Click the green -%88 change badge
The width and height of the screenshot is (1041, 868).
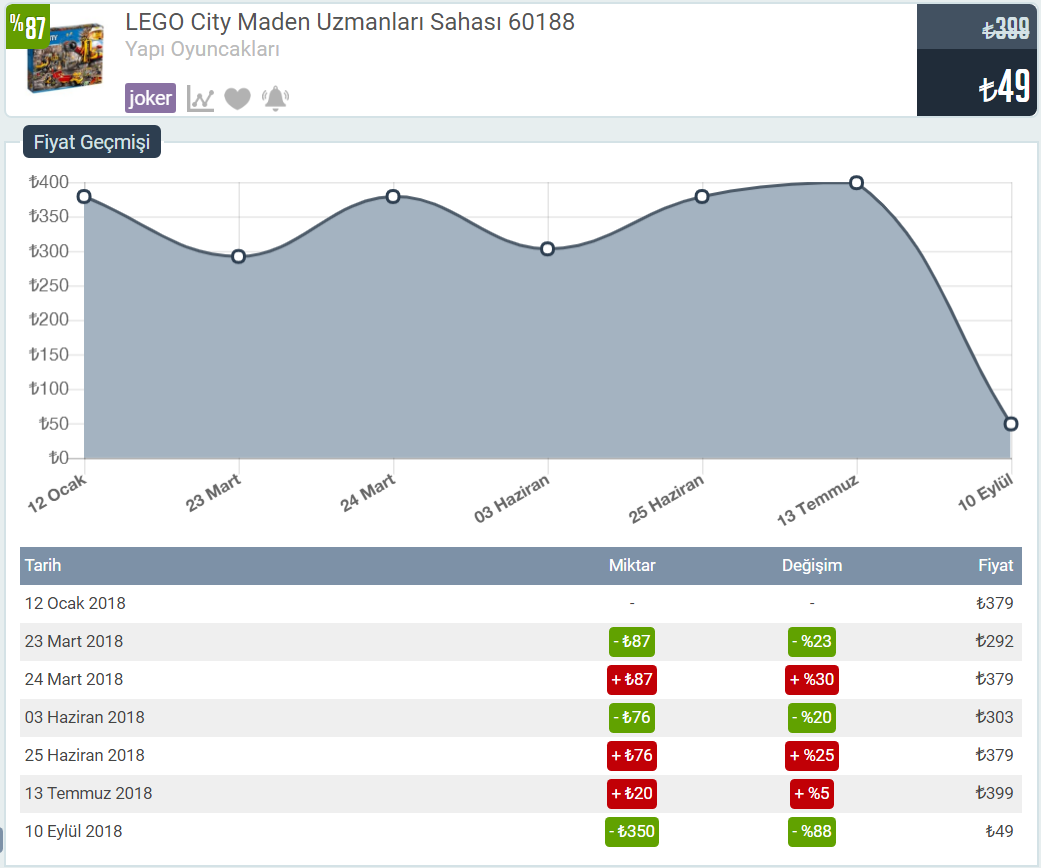(x=812, y=831)
